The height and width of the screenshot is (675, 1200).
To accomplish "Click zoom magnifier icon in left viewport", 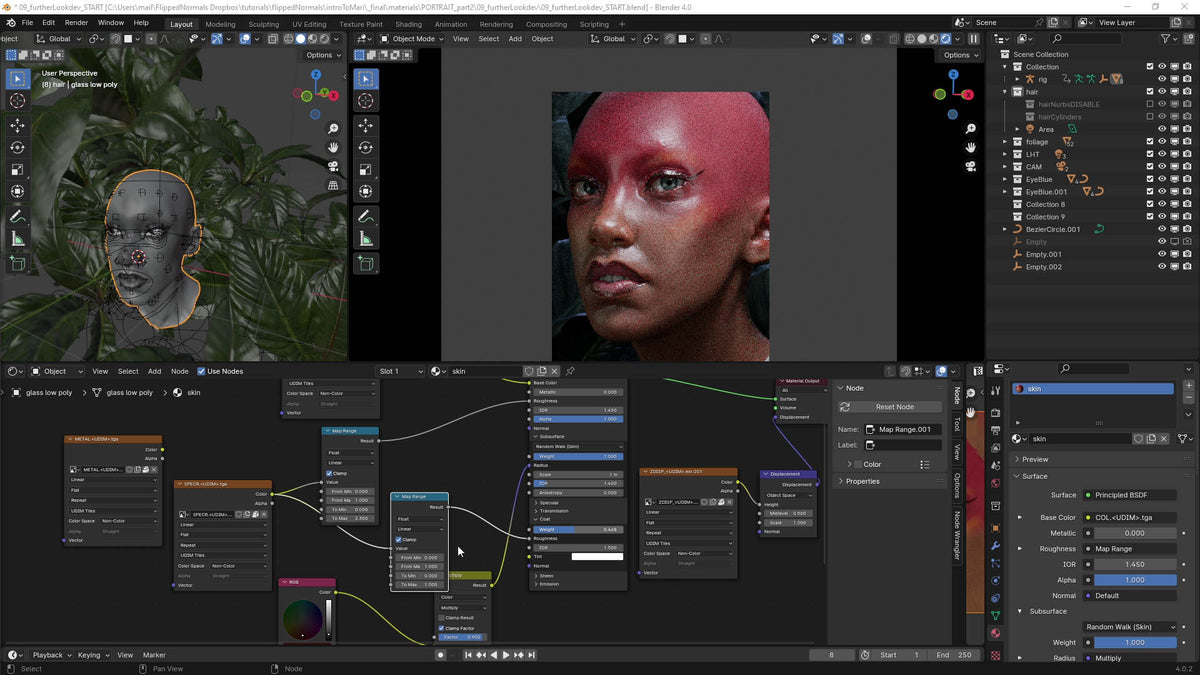I will pos(333,129).
